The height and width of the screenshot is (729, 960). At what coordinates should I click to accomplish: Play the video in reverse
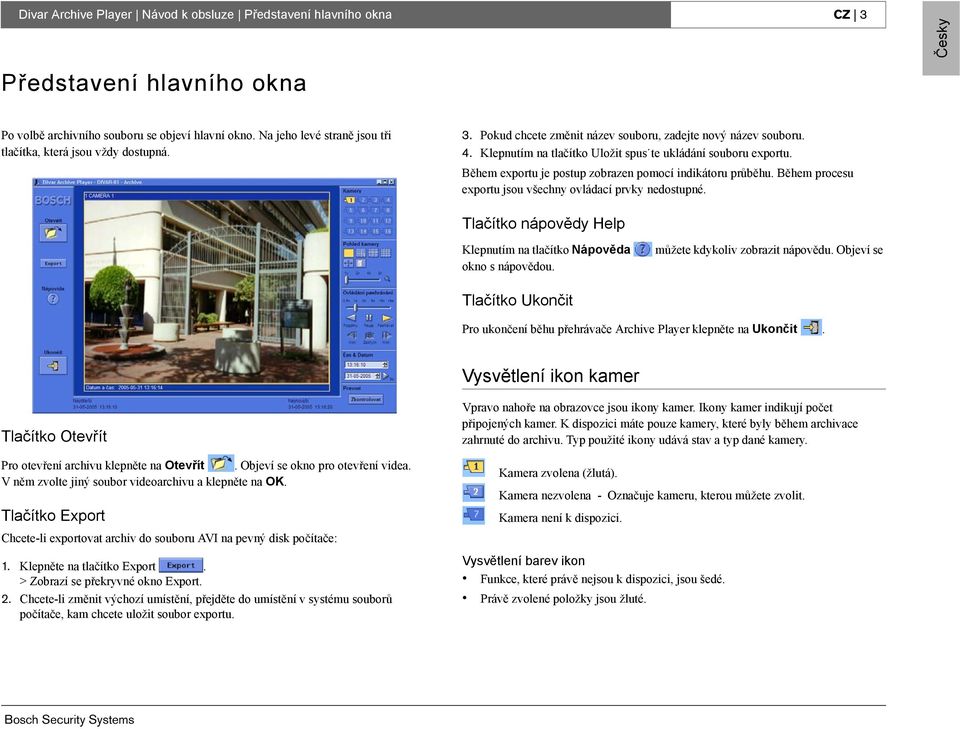point(351,318)
